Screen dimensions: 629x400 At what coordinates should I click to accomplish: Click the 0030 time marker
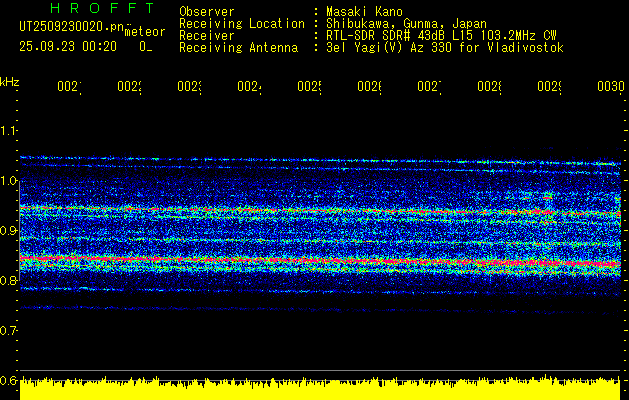(x=610, y=87)
